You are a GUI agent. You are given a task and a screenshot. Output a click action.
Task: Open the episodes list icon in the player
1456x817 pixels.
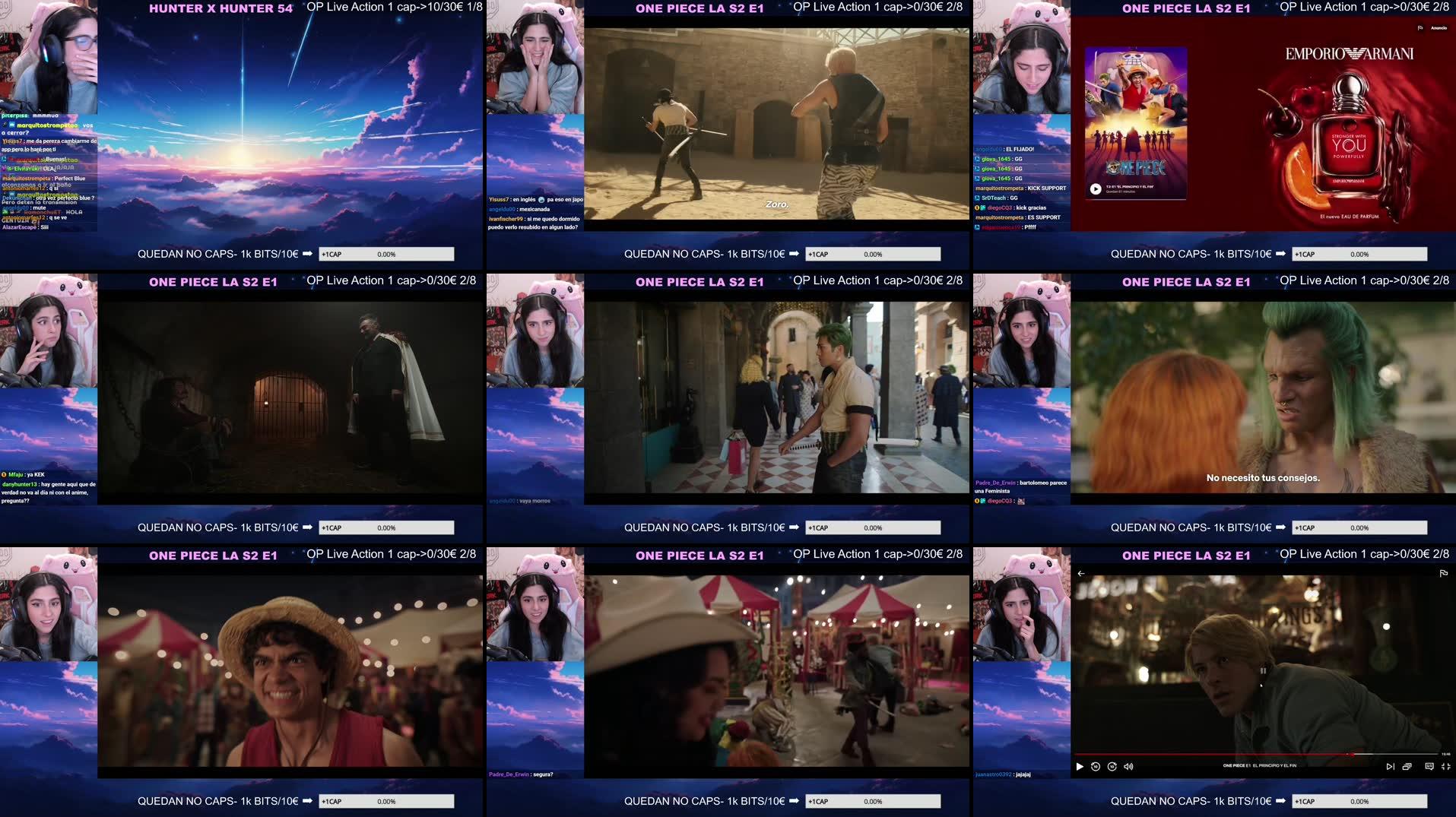pyautogui.click(x=1407, y=766)
